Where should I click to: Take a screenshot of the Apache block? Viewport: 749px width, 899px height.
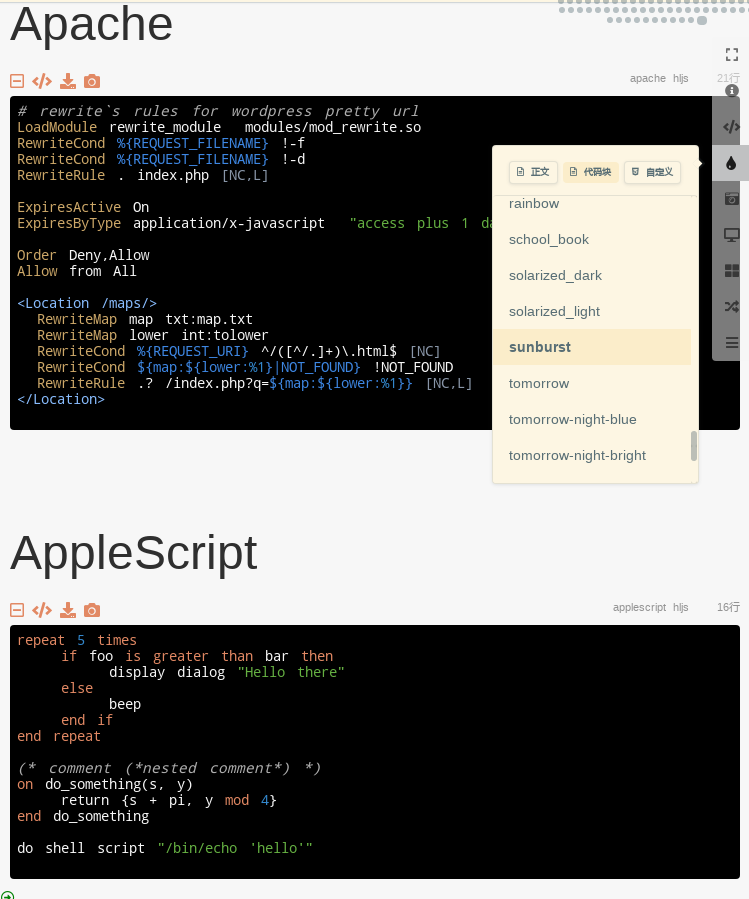[92, 81]
